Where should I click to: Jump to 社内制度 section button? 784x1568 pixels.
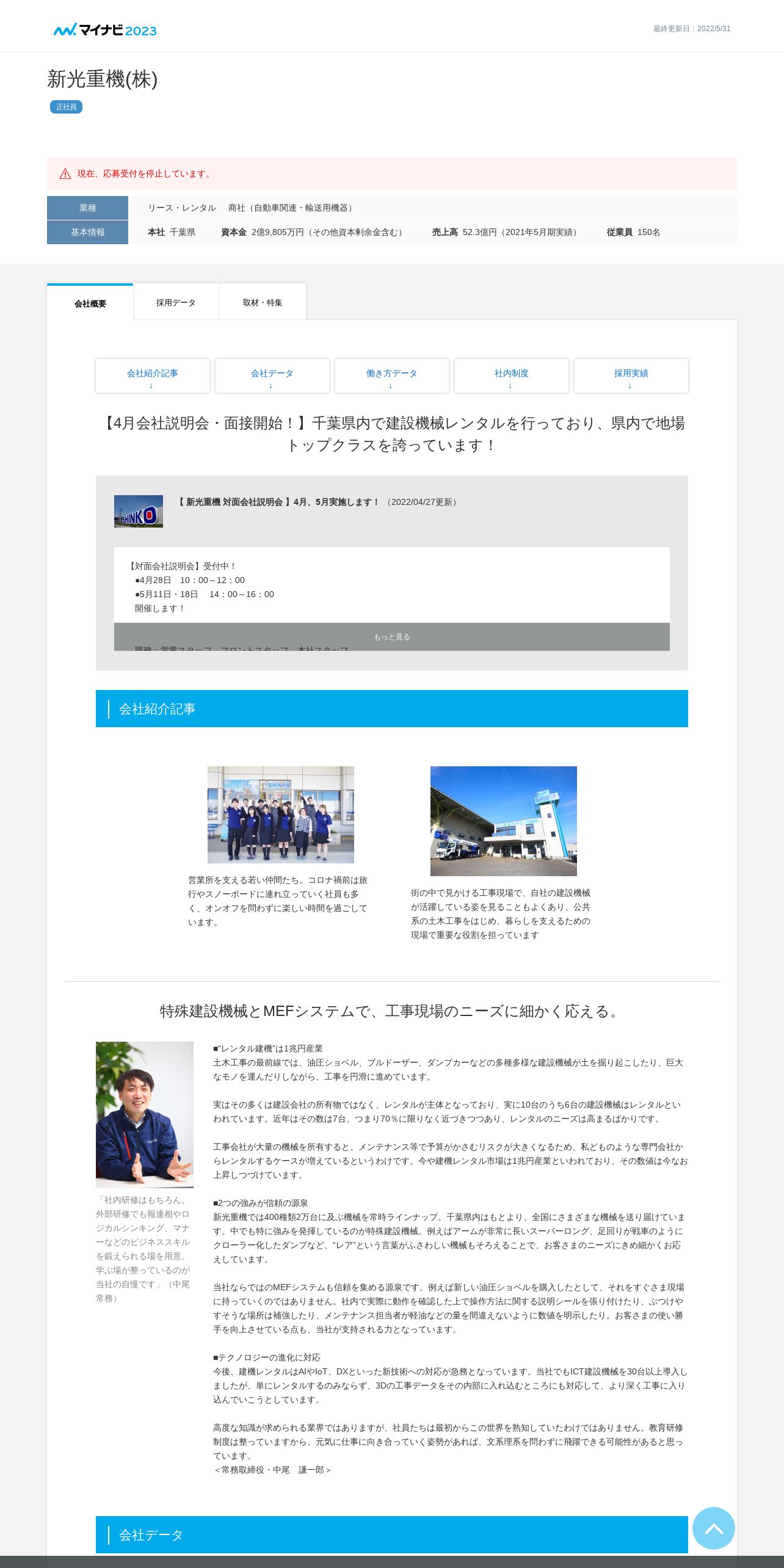[511, 376]
